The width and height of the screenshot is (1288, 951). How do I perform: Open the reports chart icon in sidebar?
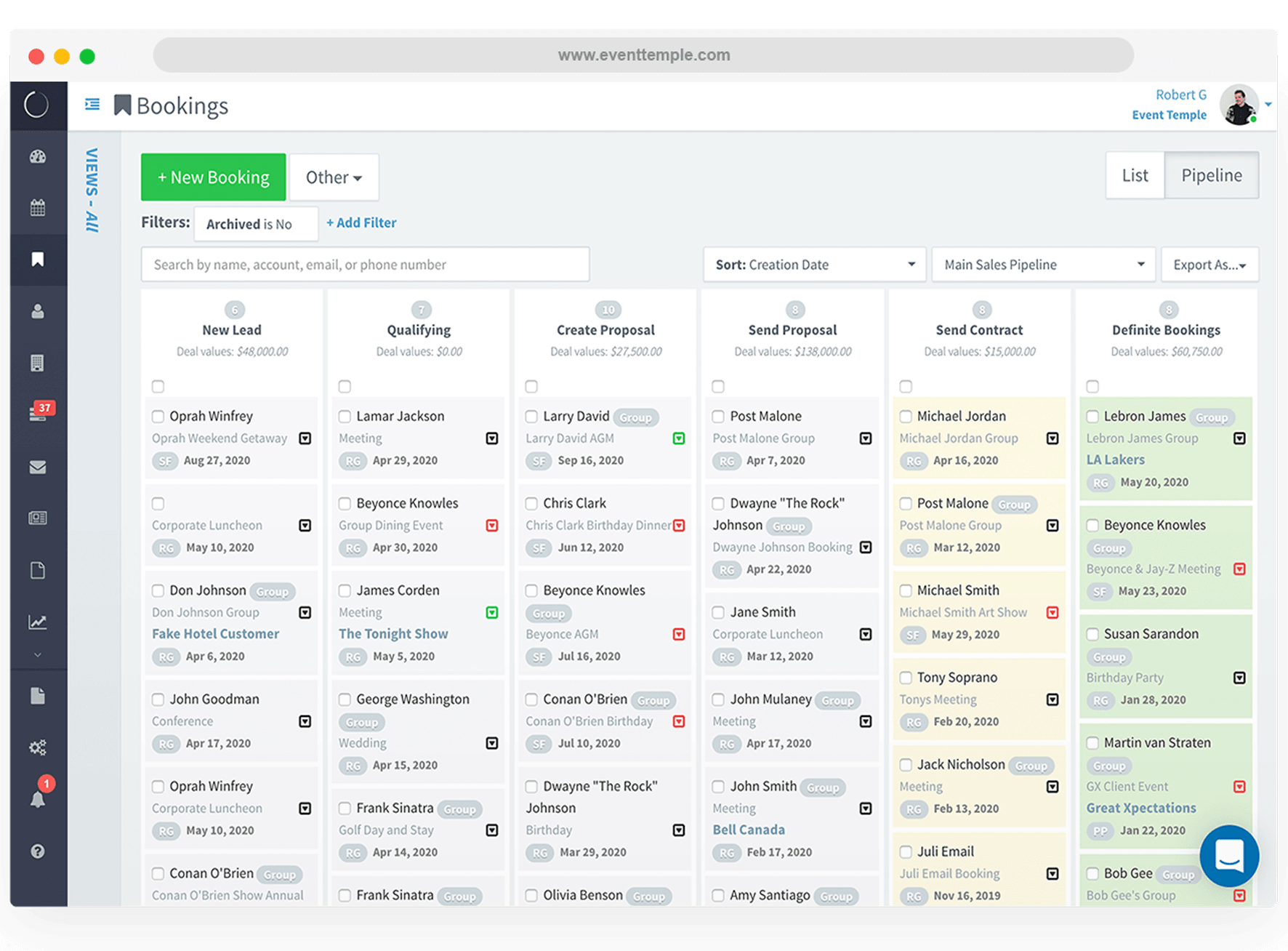38,622
